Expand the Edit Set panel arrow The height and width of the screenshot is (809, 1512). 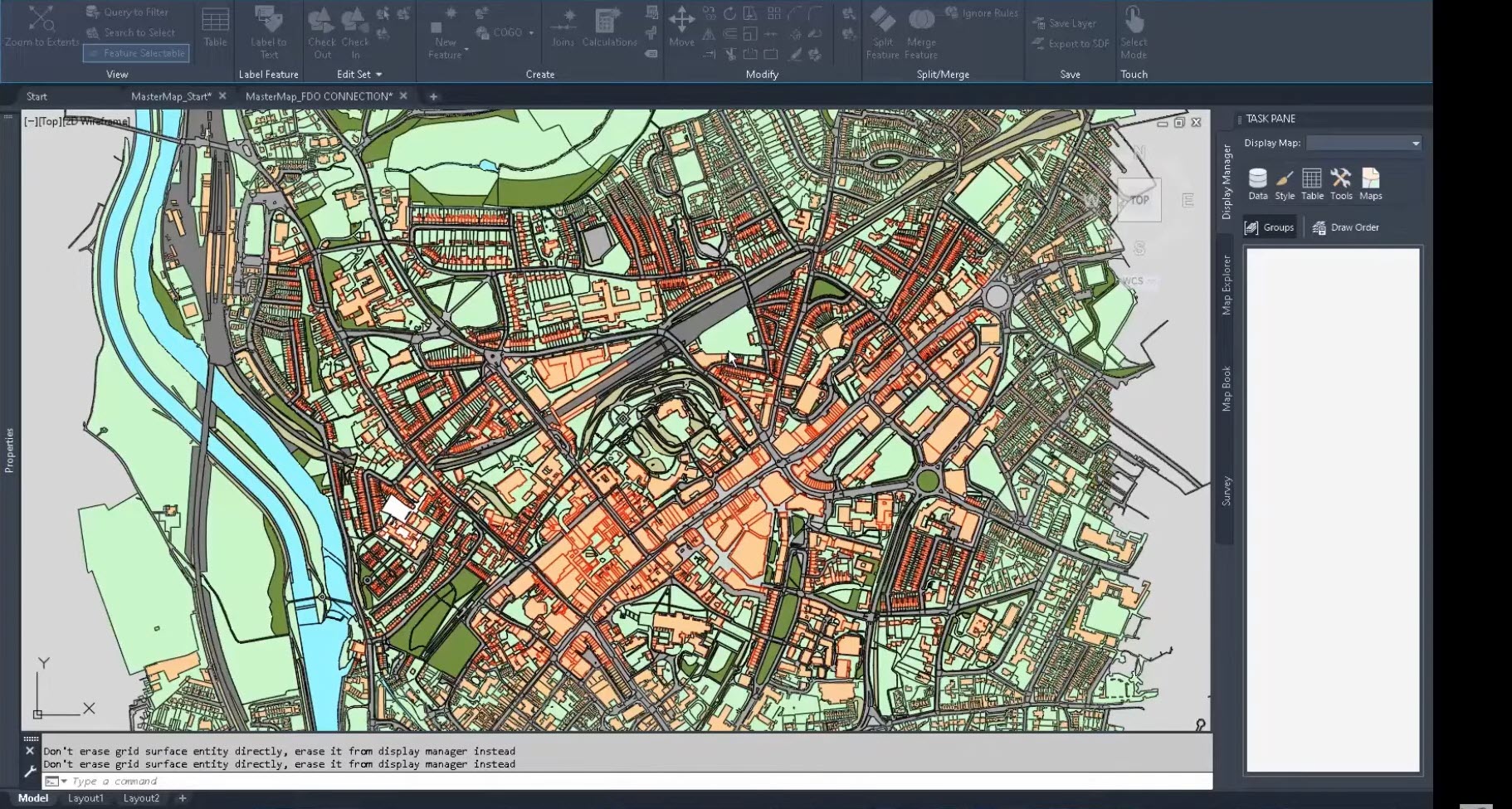379,75
